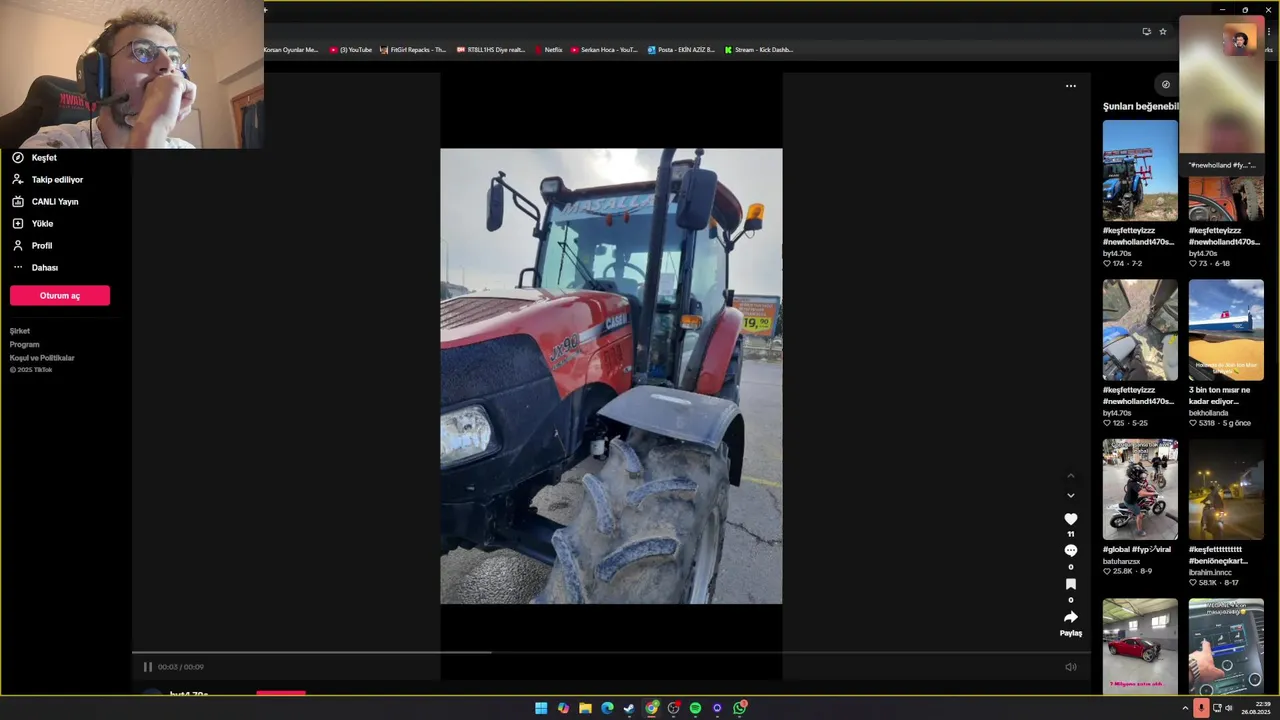Click the Keşfet compass icon
Screen dimensions: 1280x720
click(x=17, y=158)
